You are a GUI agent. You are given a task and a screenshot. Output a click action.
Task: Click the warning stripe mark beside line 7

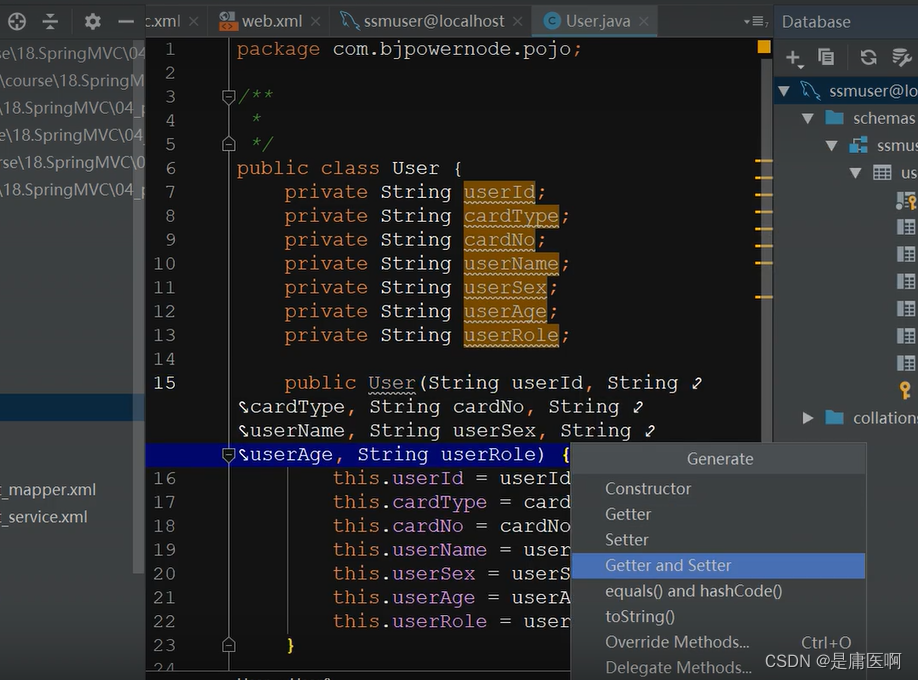click(x=763, y=194)
